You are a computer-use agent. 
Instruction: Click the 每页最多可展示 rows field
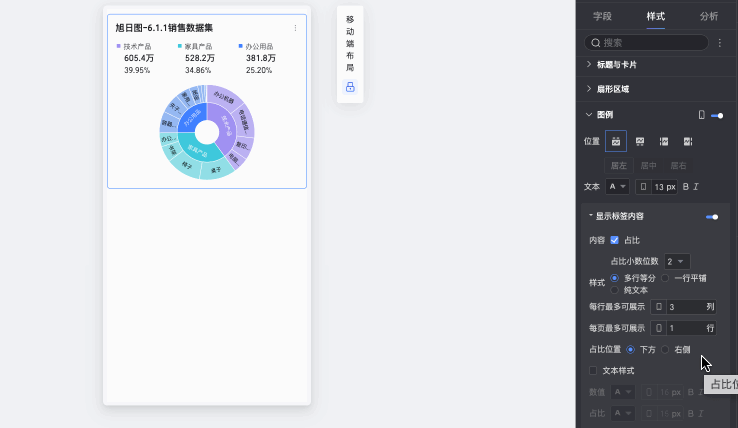click(683, 328)
